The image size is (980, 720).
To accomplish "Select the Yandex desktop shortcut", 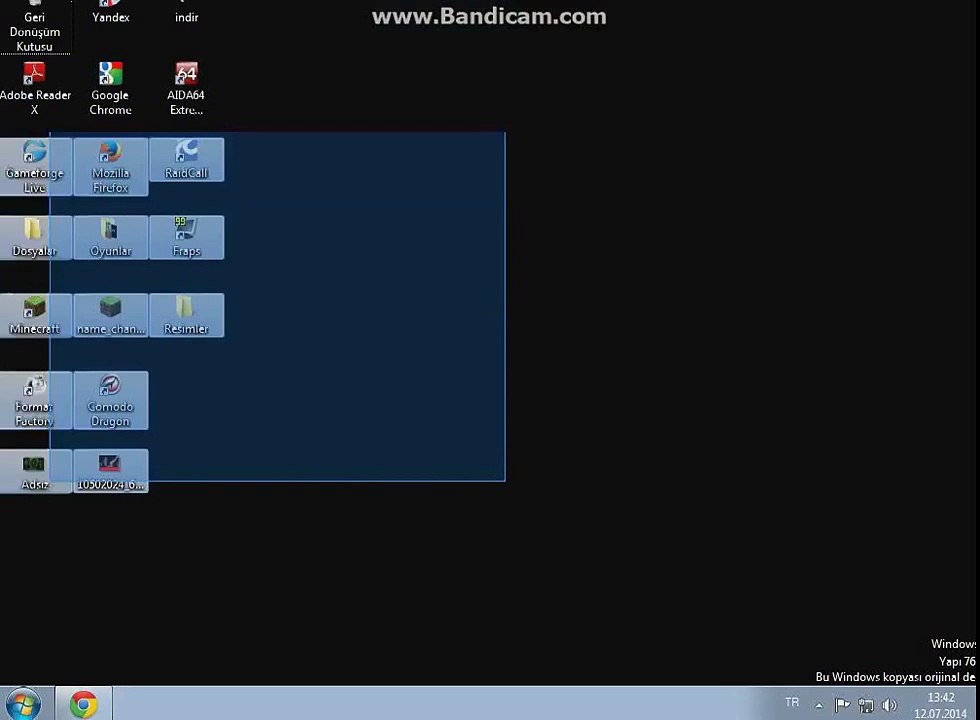I will click(x=111, y=12).
